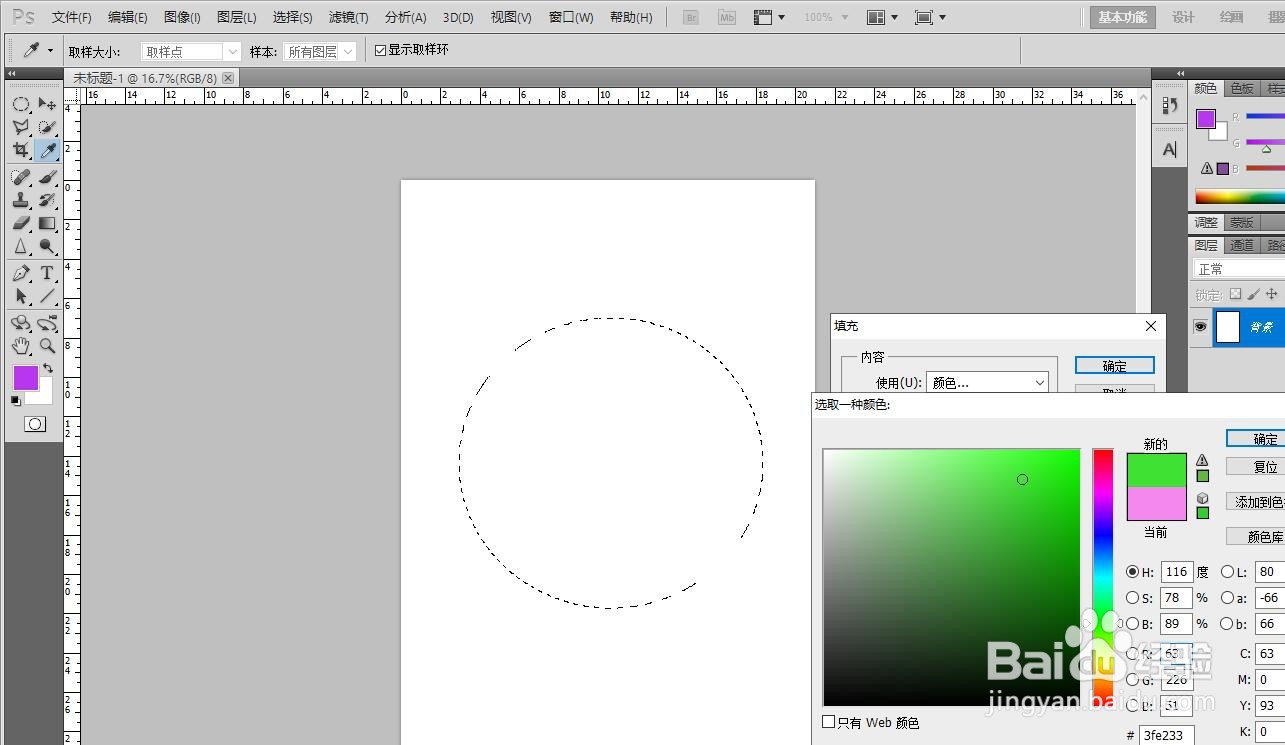
Task: Select the Elliptical Marquee tool
Action: pos(20,104)
